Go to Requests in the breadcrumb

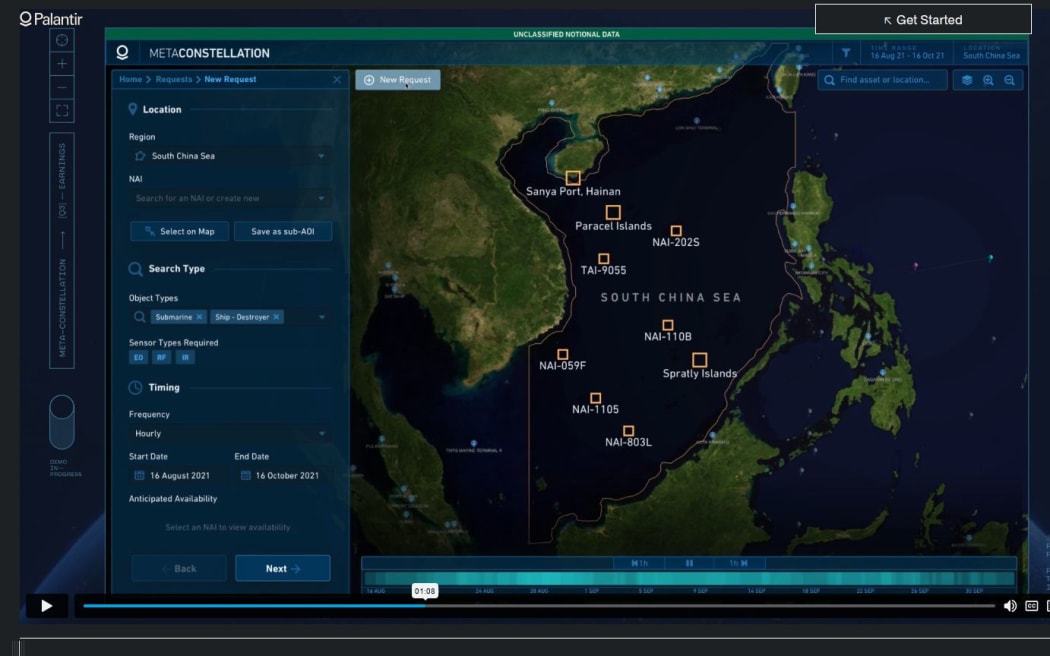pos(173,79)
